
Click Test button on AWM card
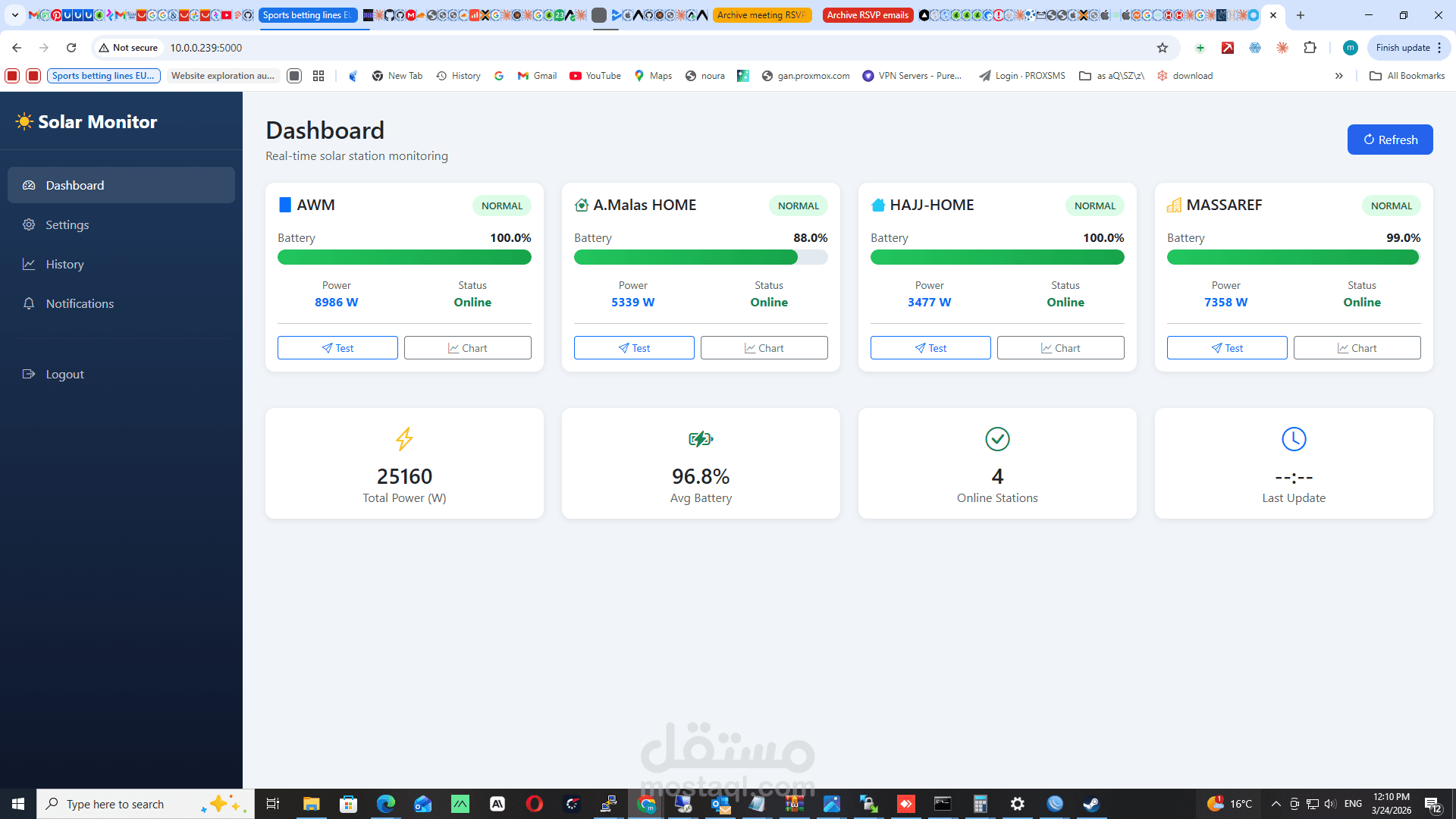click(337, 348)
